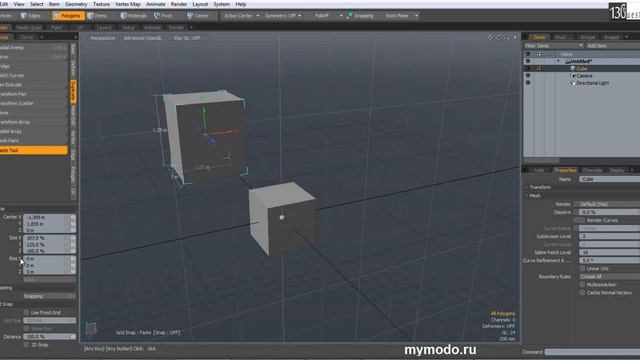The image size is (640, 360).
Task: Open the Help menu
Action: pyautogui.click(x=241, y=4)
